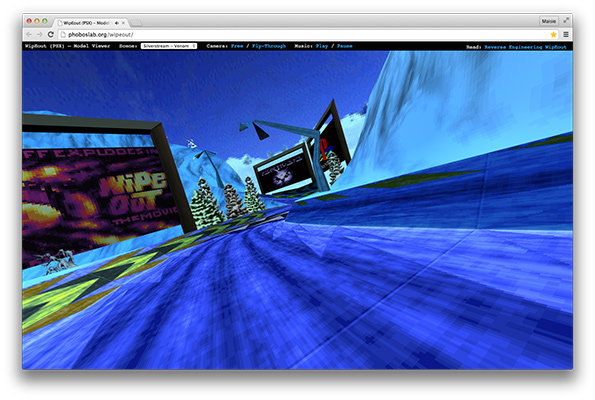Open the Chrome hamburger menu
This screenshot has width=595, height=400.
[x=566, y=35]
